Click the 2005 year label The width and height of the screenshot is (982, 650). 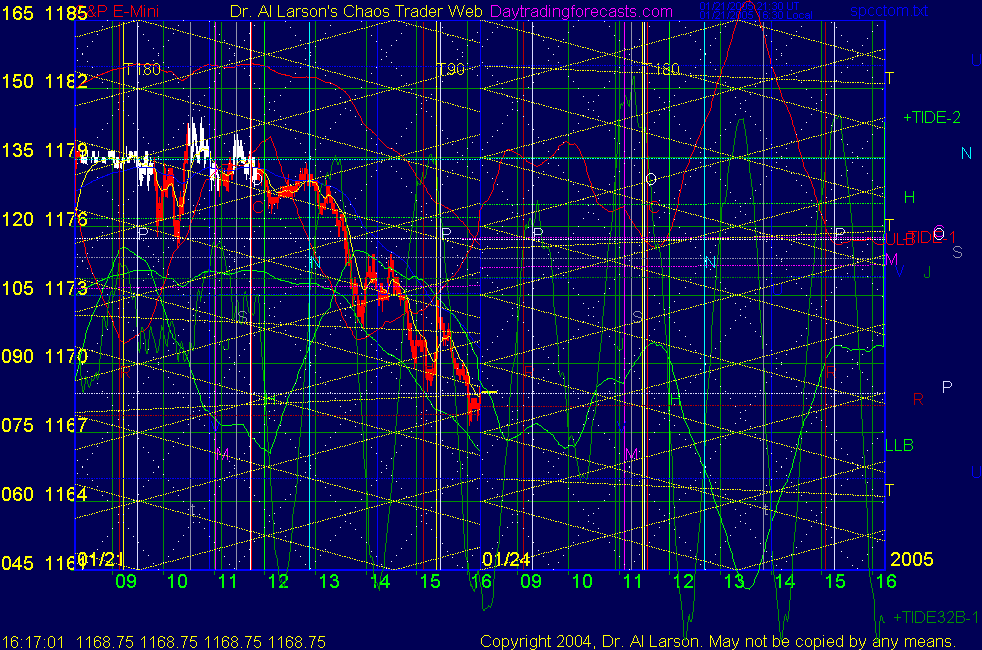tap(911, 559)
